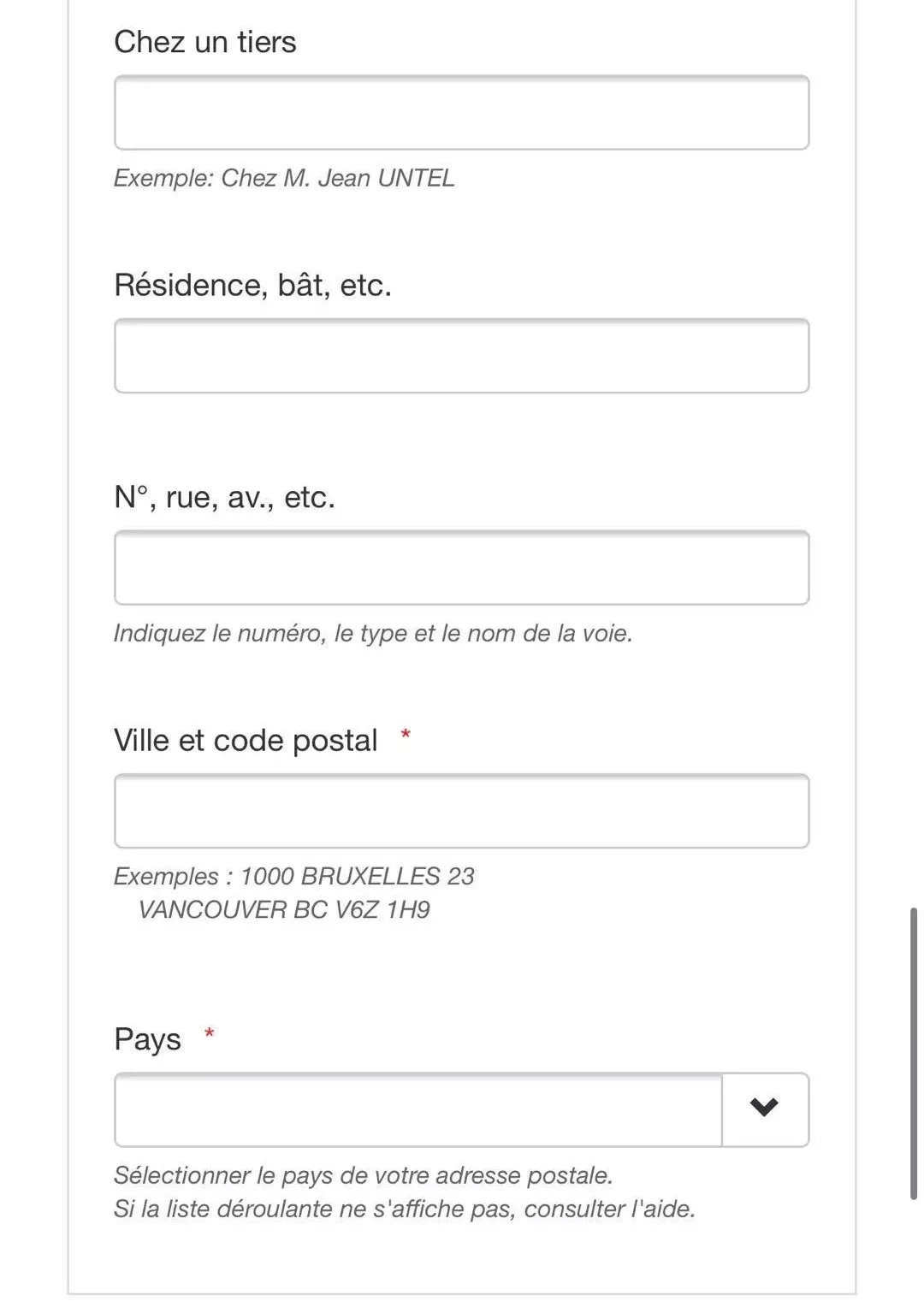Click the example "VANCOUVER BC V6Z 1H9"
Image resolution: width=924 pixels, height=1313 pixels.
click(x=284, y=909)
